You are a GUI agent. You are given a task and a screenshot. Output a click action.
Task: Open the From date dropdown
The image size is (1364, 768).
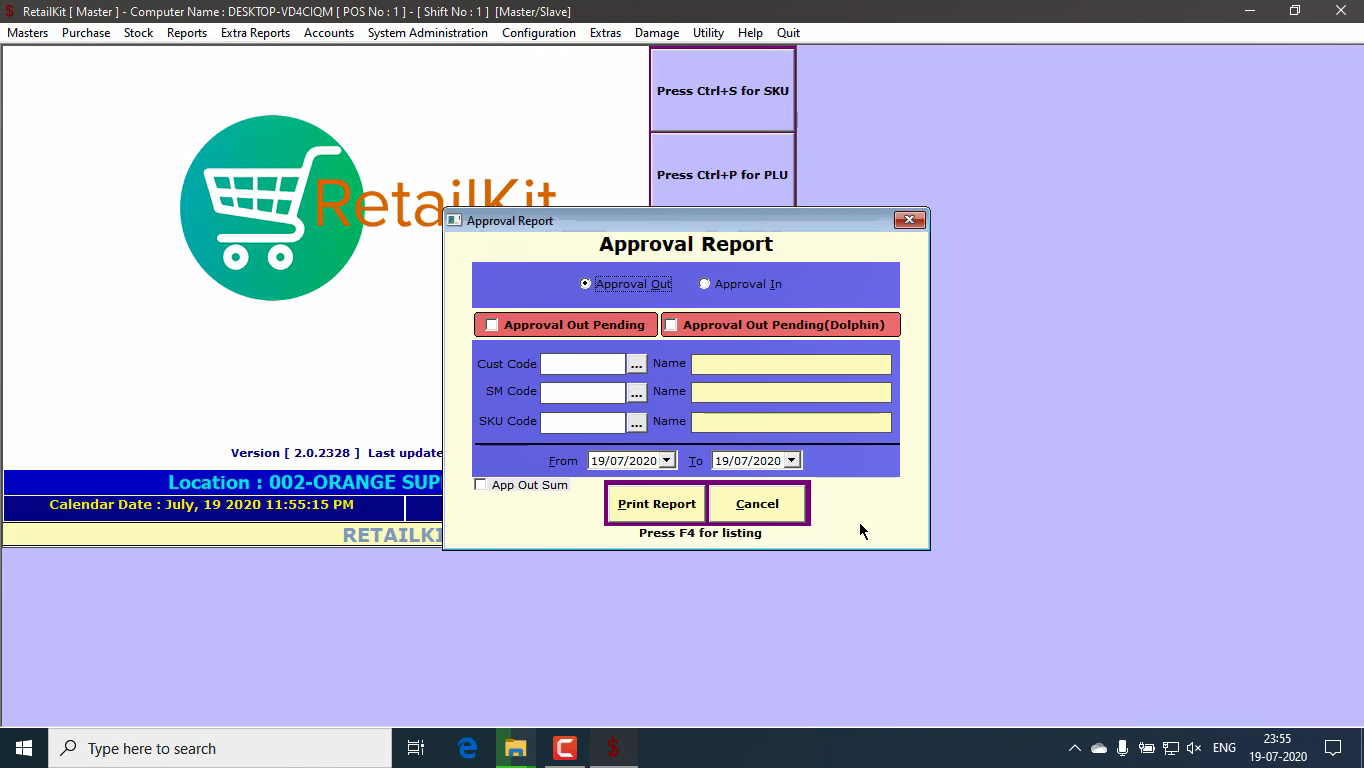click(x=667, y=461)
